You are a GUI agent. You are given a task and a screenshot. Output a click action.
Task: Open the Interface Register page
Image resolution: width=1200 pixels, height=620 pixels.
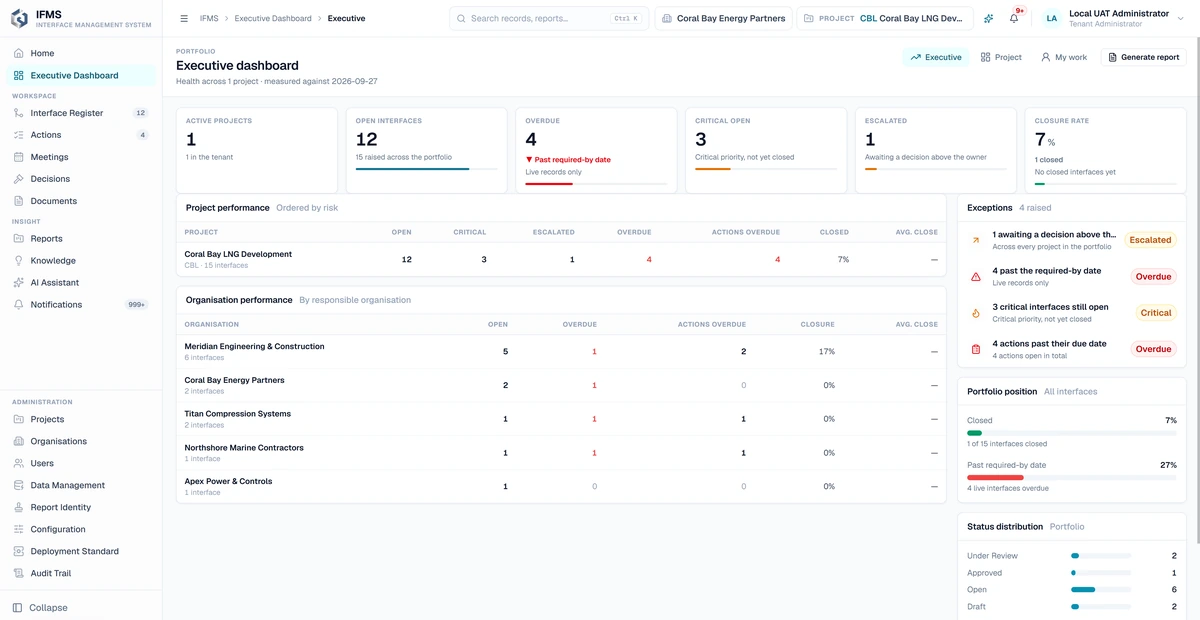pos(81,113)
